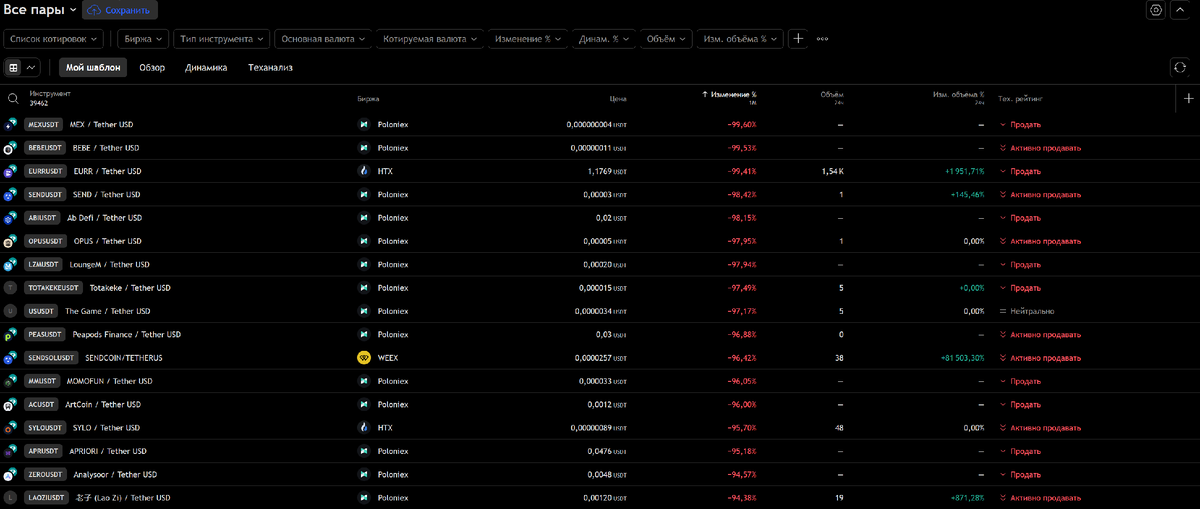Open the Котируемая валюта filter dropdown
Screen dimensions: 1200x509
(x=430, y=39)
